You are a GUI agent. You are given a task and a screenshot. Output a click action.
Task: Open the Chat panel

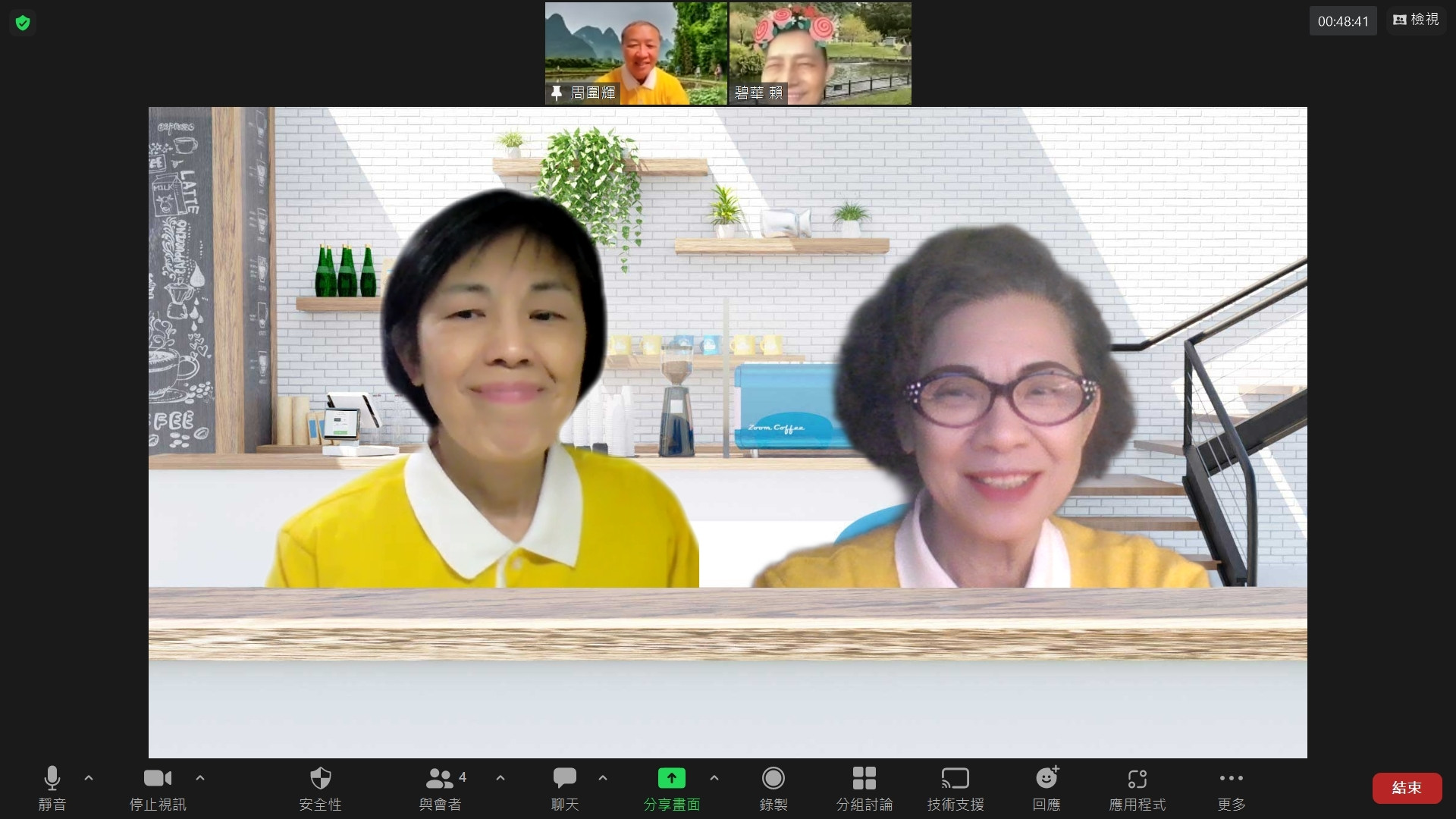(565, 787)
